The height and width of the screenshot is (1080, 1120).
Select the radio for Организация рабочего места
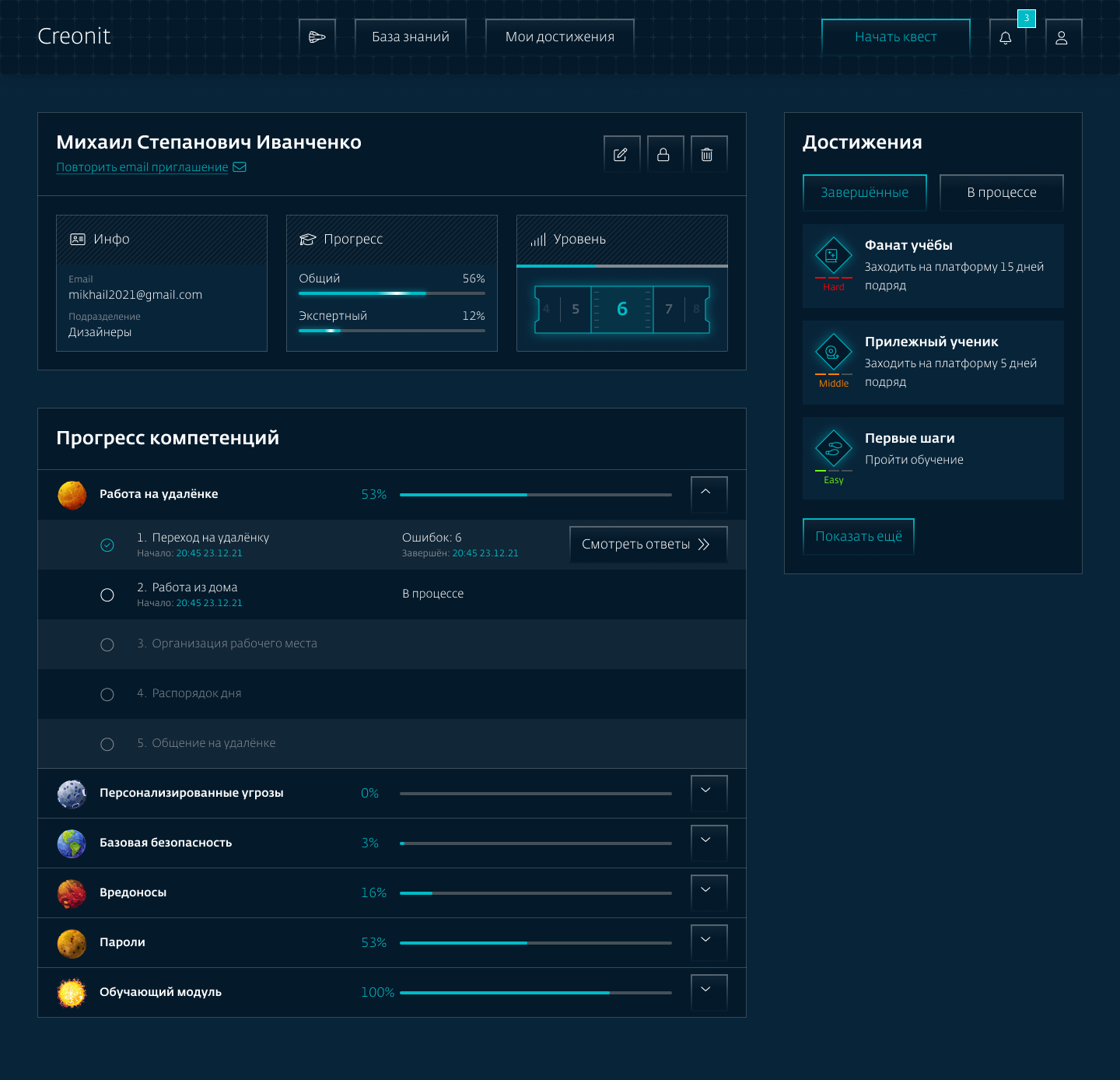click(107, 645)
